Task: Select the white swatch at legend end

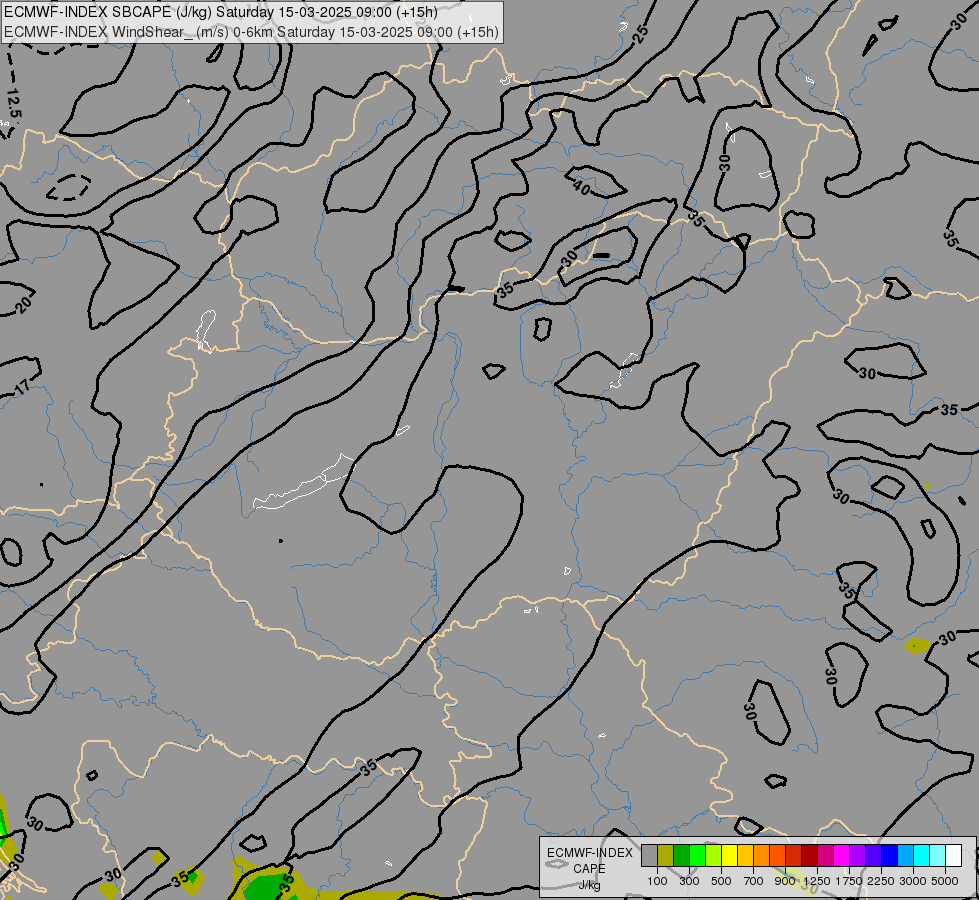Action: tap(953, 855)
